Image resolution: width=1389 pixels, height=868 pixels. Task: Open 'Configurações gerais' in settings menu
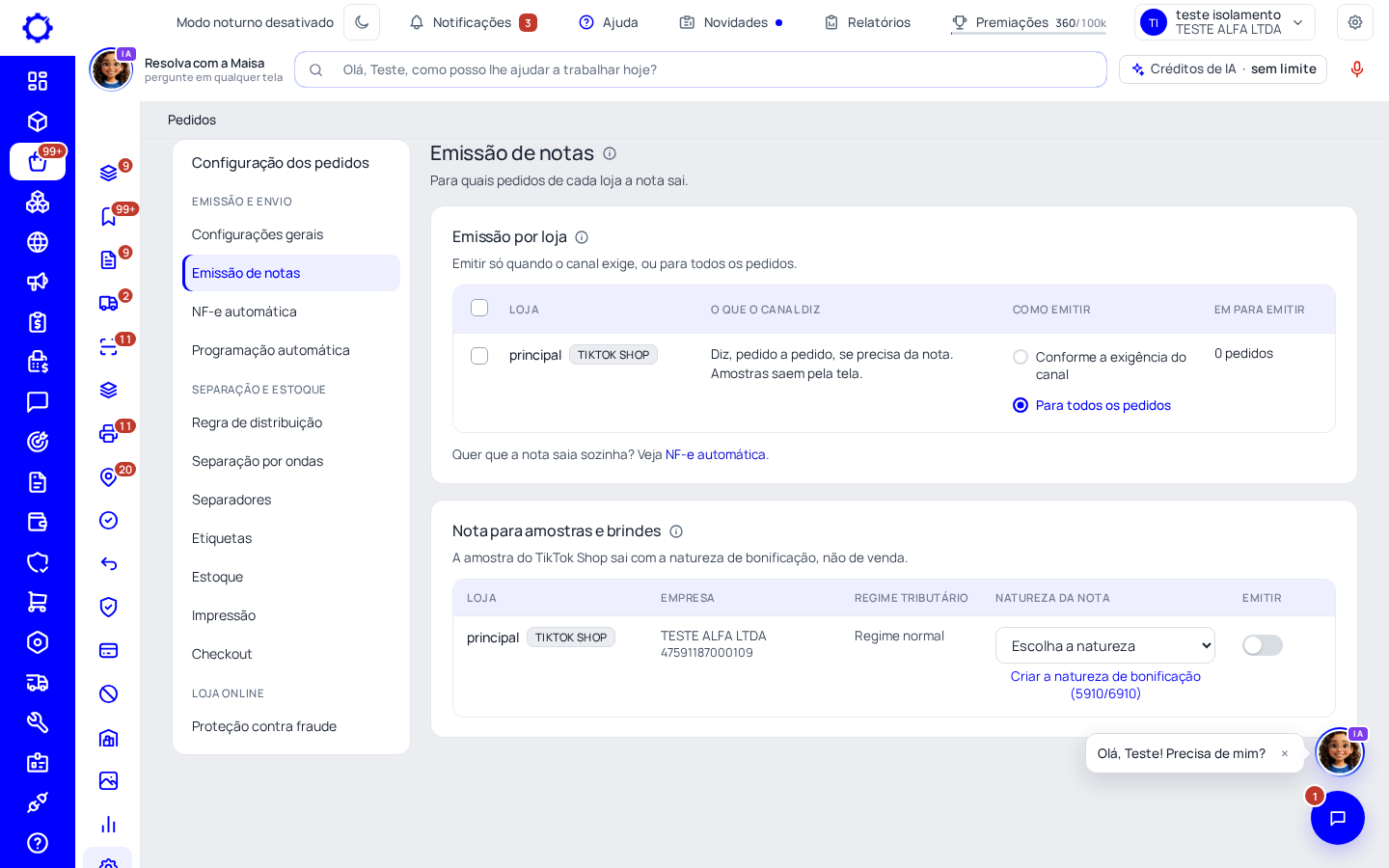coord(291,234)
